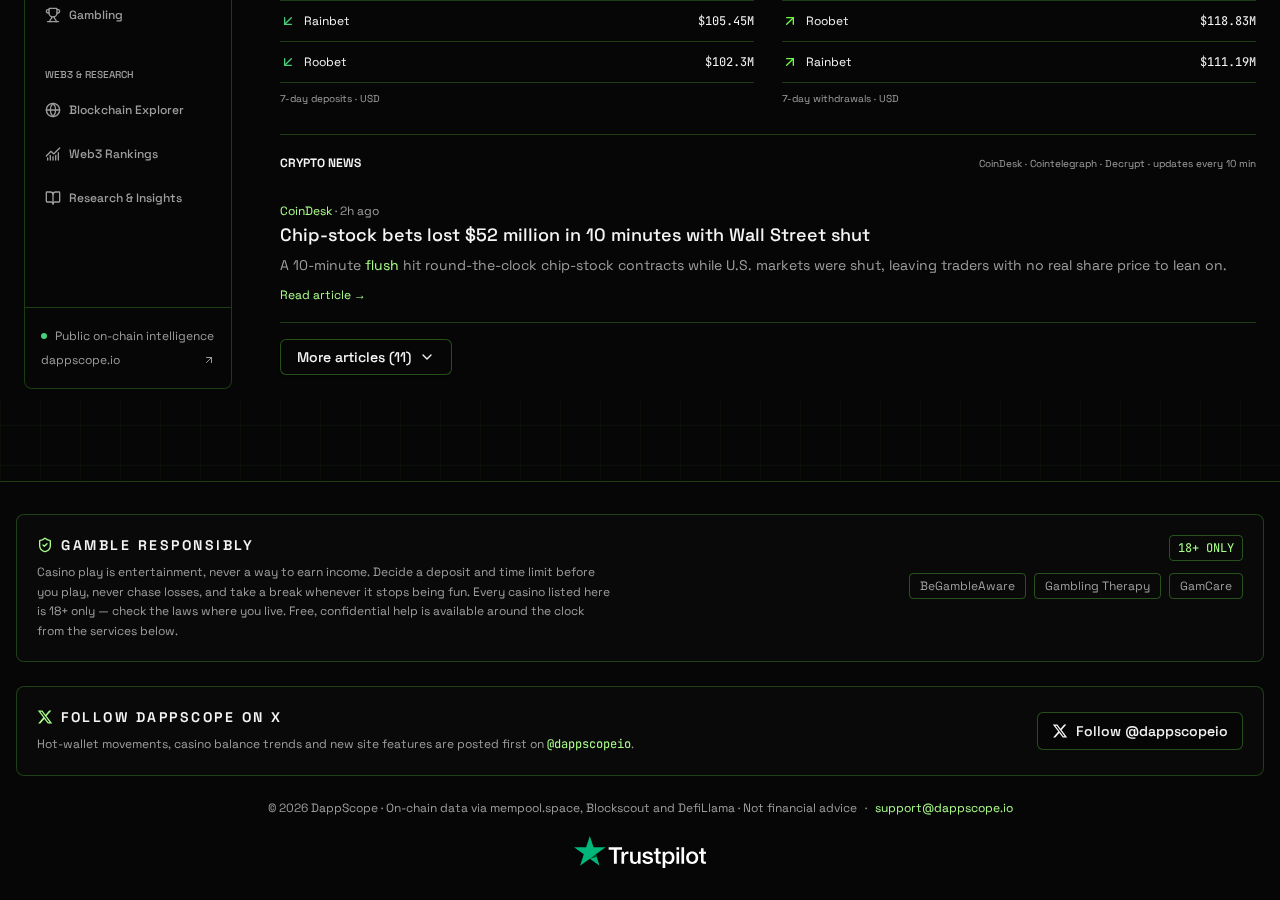
Task: Click the Blockchain Explorer globe icon
Action: coord(53,110)
